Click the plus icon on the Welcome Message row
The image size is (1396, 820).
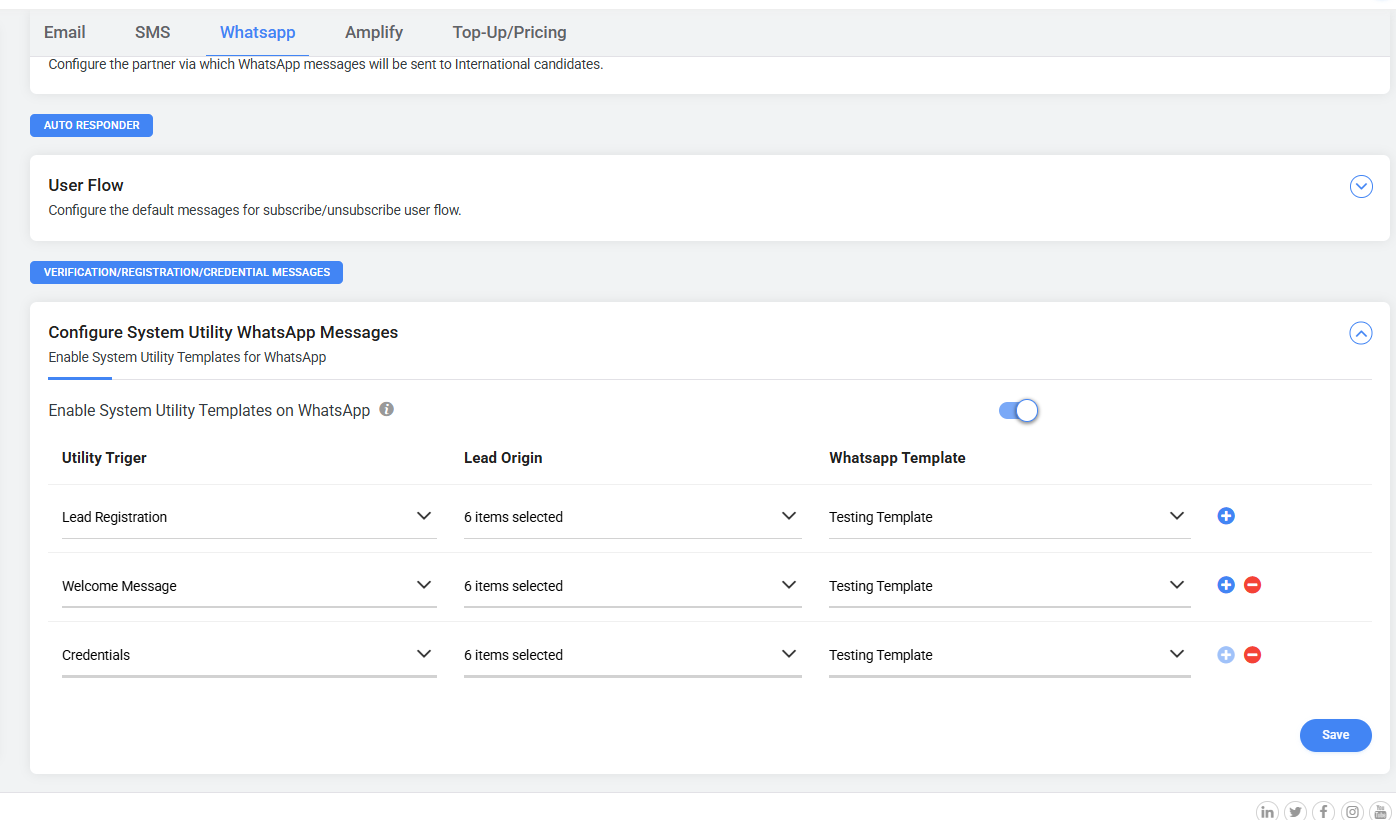point(1226,585)
